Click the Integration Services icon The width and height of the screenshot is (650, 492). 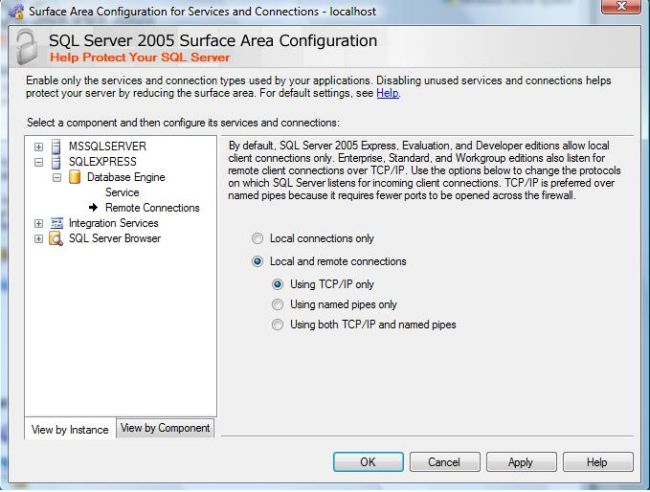(56, 223)
